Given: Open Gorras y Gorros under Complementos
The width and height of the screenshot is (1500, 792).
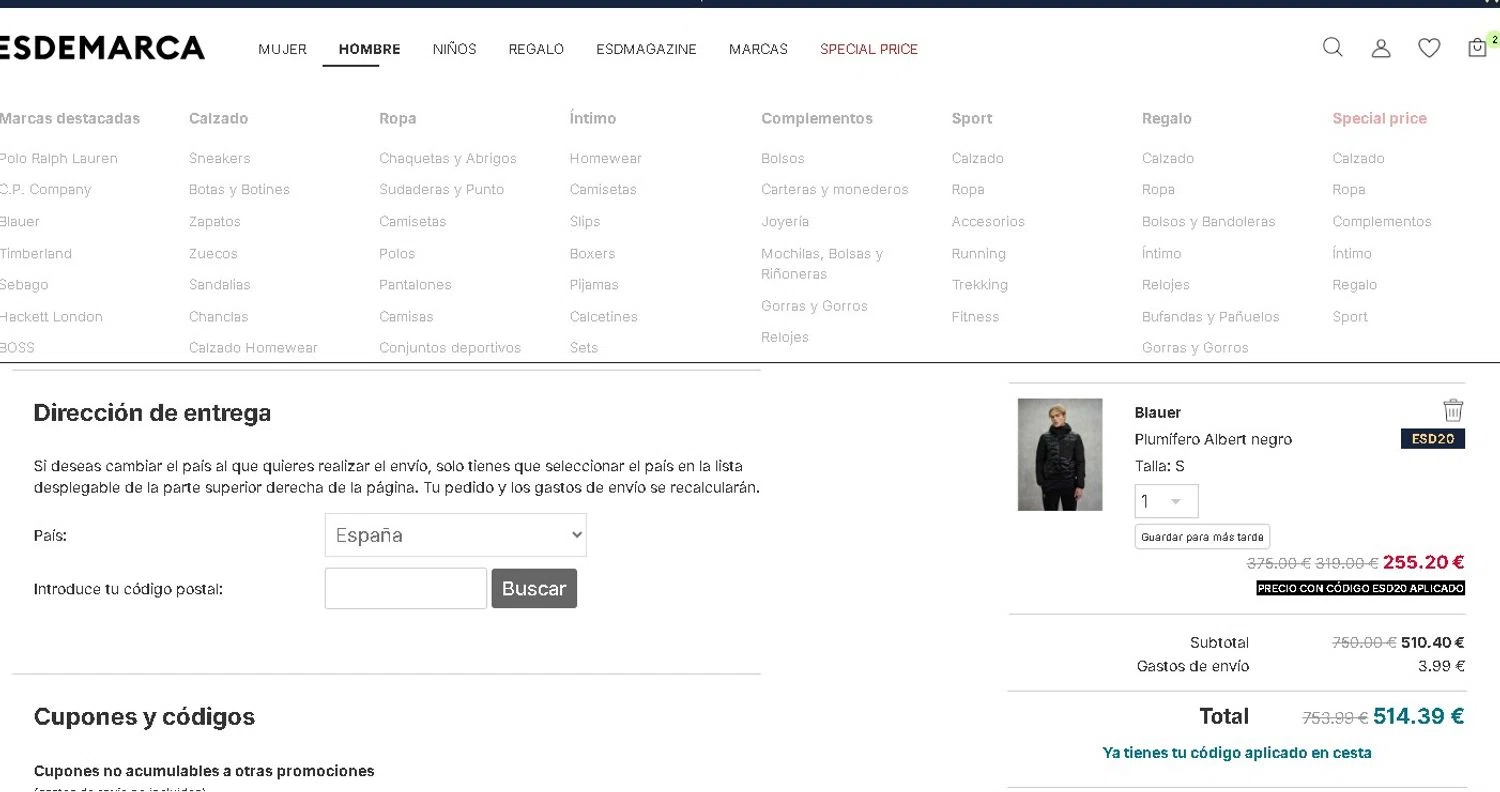Looking at the screenshot, I should [x=814, y=306].
